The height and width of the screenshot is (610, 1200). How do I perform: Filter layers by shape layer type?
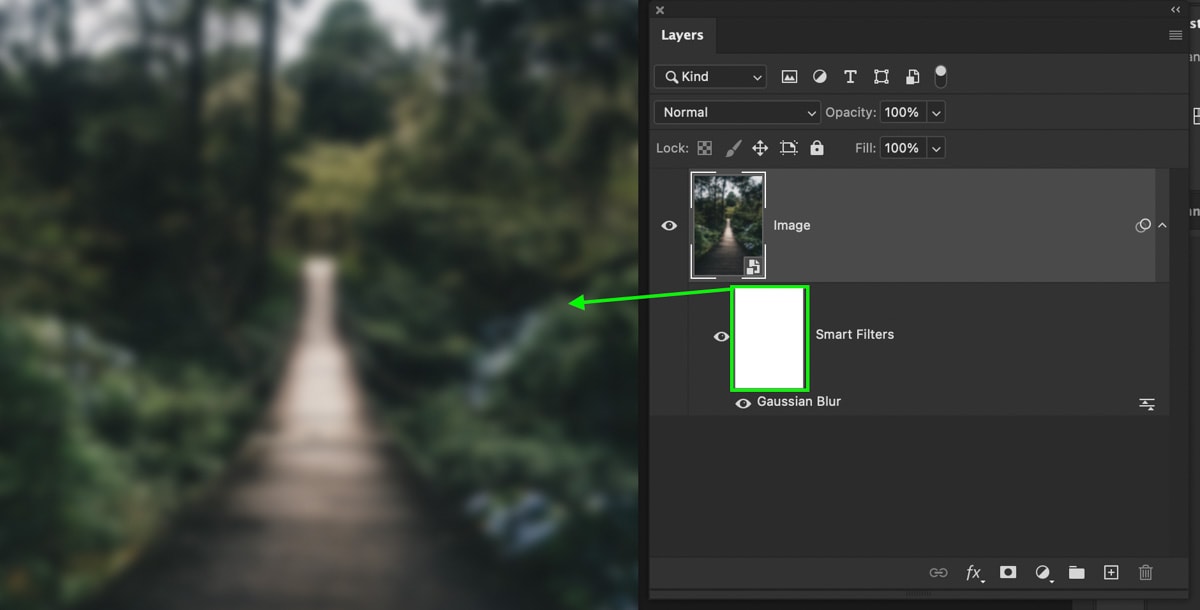tap(881, 77)
